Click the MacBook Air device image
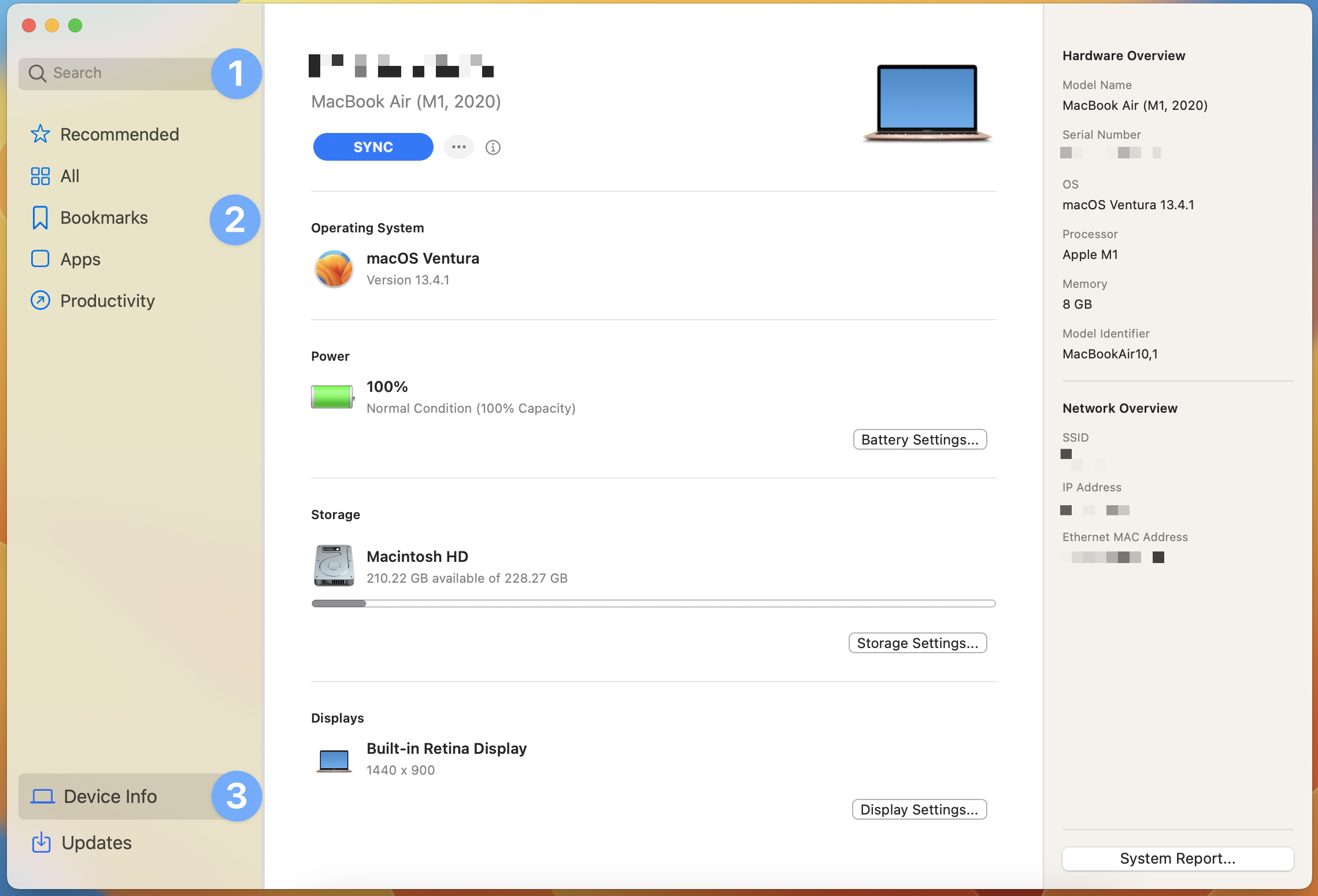 pos(927,103)
